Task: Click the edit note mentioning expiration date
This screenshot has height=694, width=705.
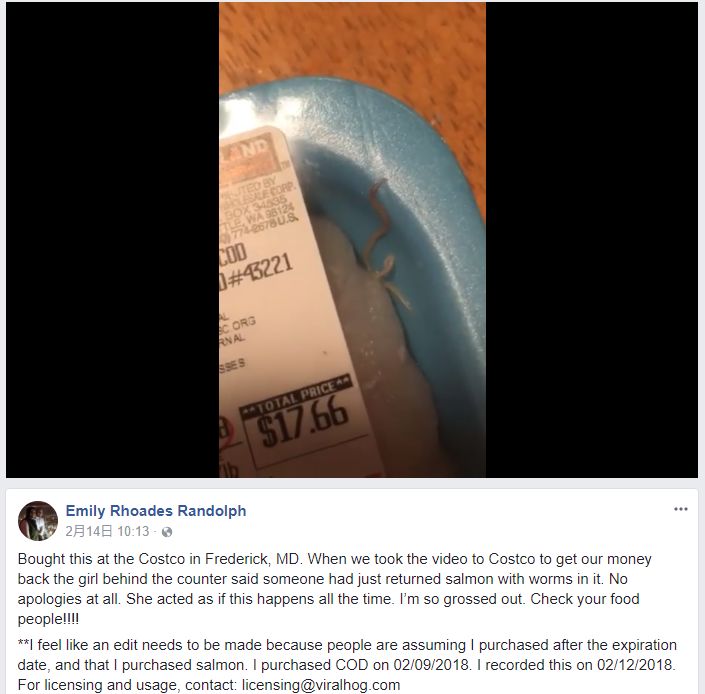Action: [x=347, y=655]
